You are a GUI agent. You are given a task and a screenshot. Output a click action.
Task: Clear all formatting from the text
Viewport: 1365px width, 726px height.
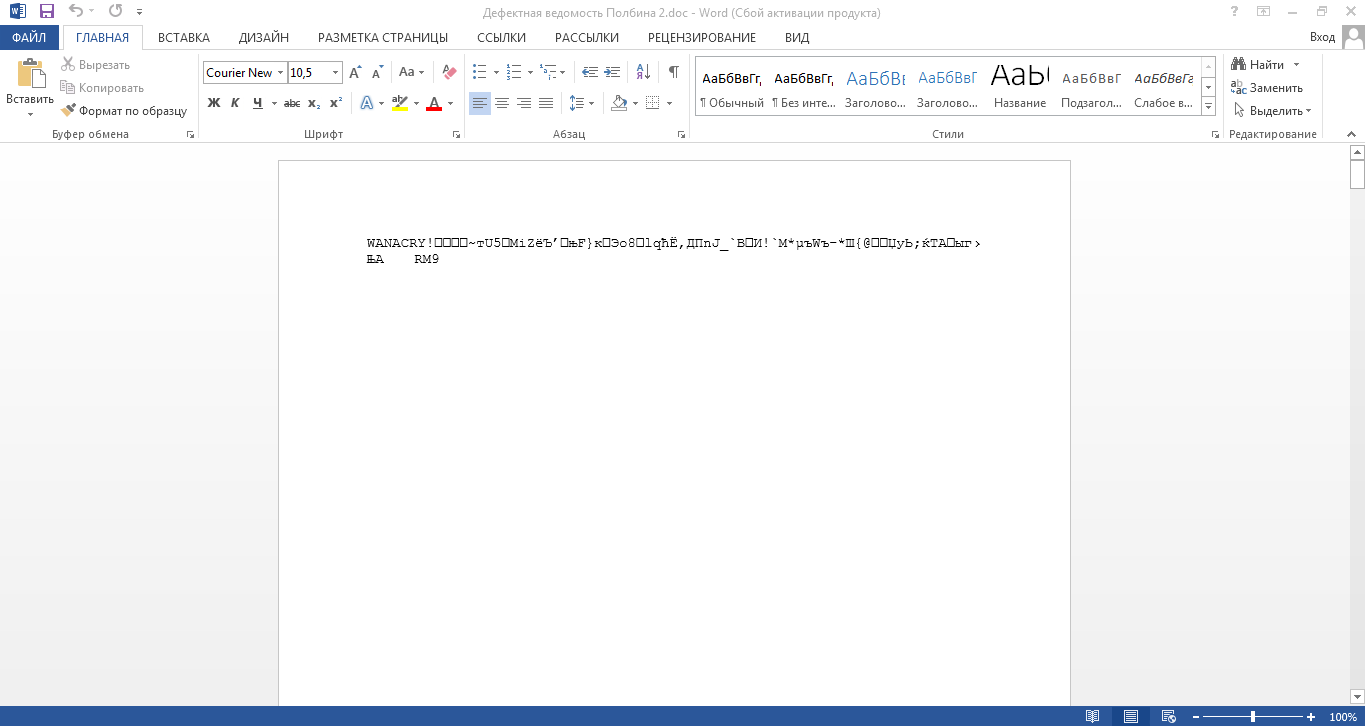point(449,73)
